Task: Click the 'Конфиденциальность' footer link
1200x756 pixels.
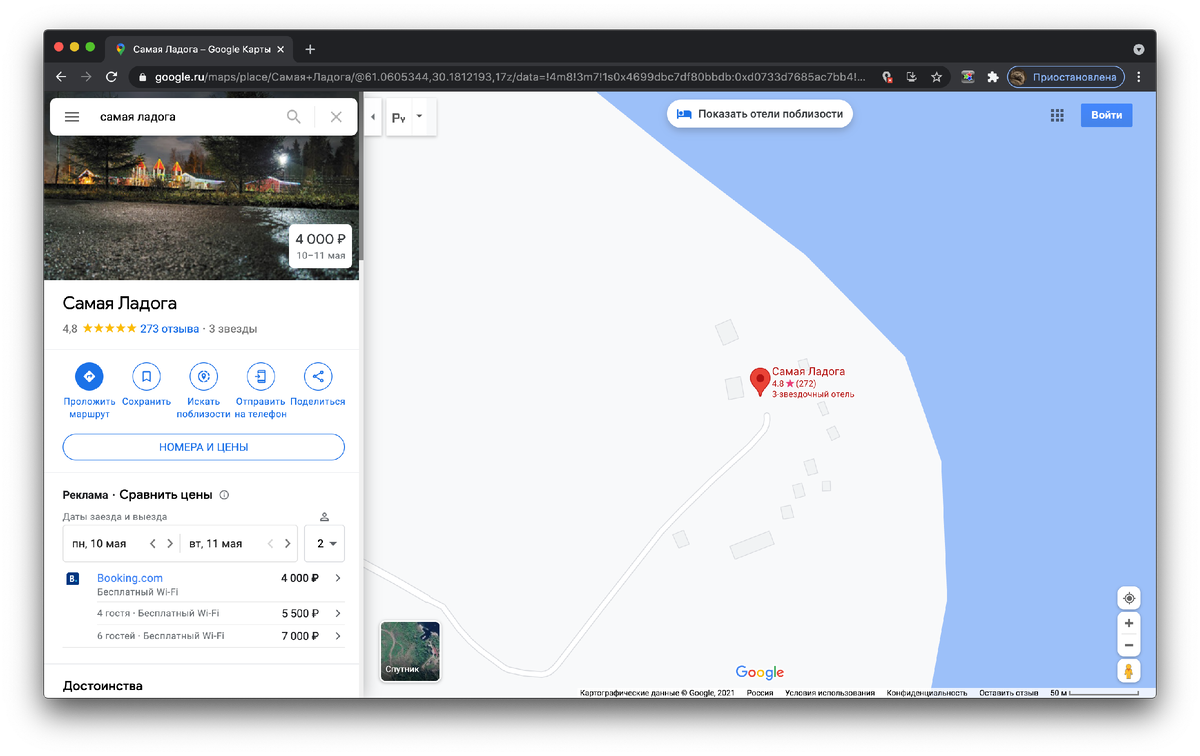Action: coord(927,692)
